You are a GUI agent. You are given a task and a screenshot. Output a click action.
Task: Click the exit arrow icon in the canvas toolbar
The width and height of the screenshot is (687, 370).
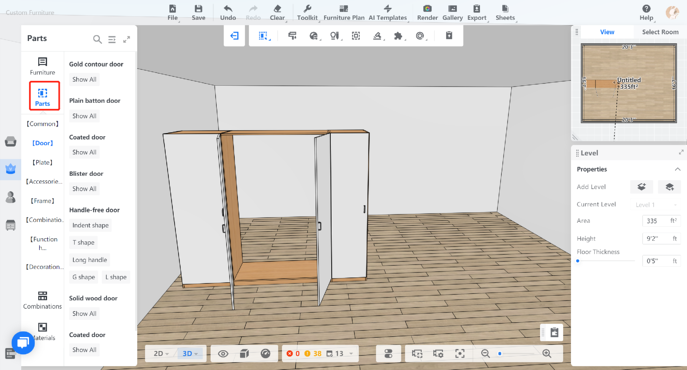point(234,36)
